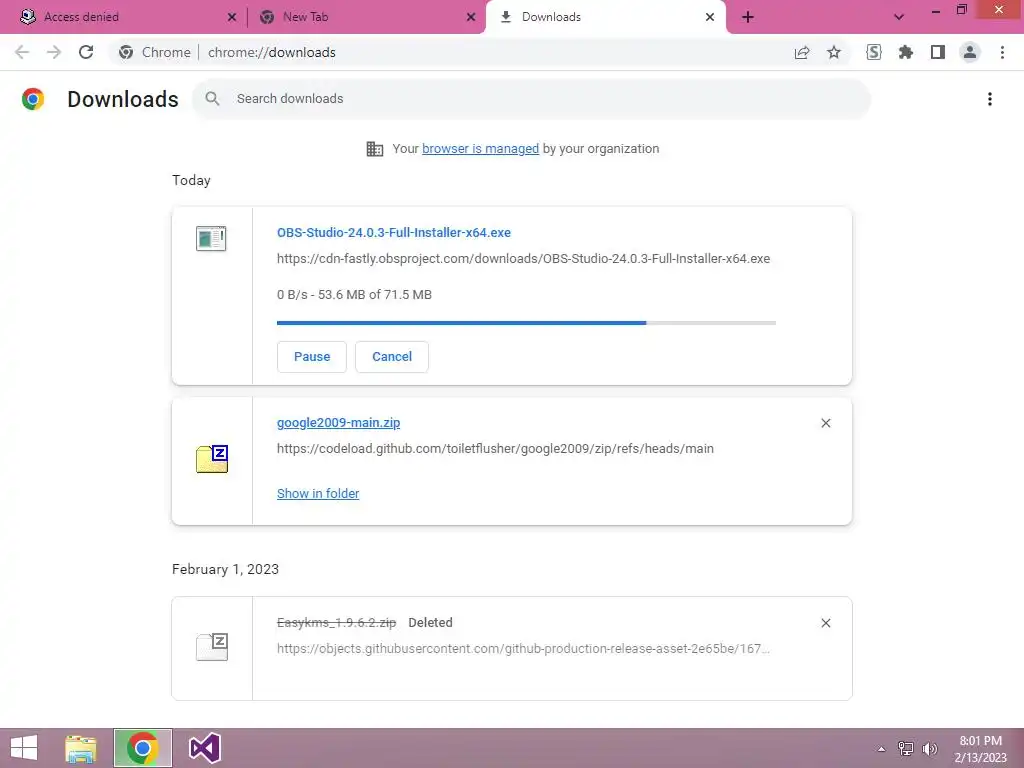This screenshot has height=768, width=1024.
Task: Open volume control tray icon
Action: point(930,749)
